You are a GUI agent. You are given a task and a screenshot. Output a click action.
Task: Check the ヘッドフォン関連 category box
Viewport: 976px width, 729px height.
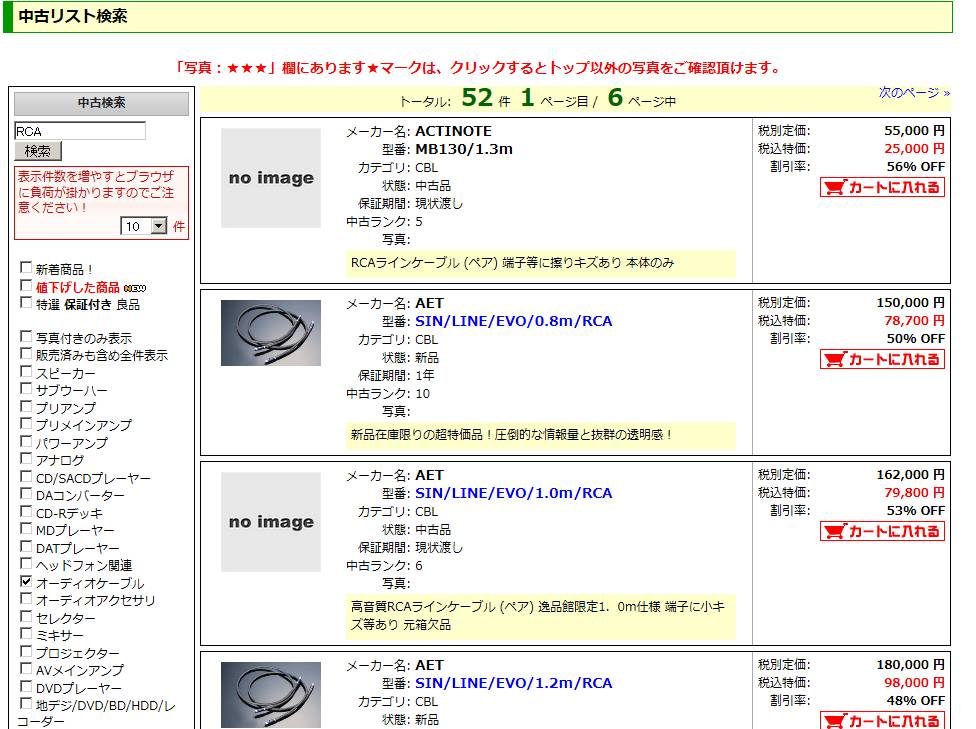pos(26,563)
